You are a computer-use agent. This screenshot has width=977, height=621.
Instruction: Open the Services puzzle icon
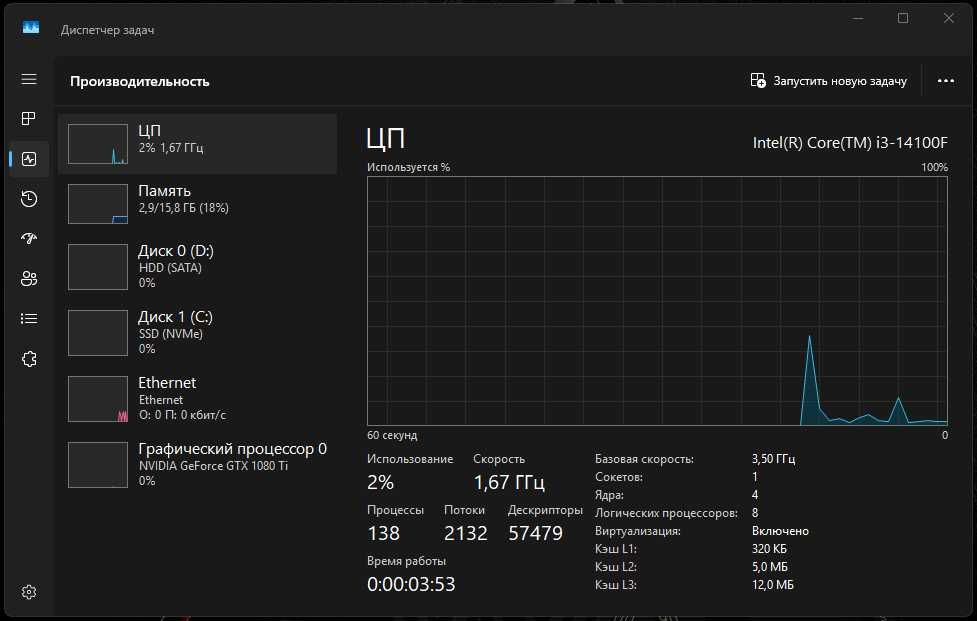coord(29,359)
